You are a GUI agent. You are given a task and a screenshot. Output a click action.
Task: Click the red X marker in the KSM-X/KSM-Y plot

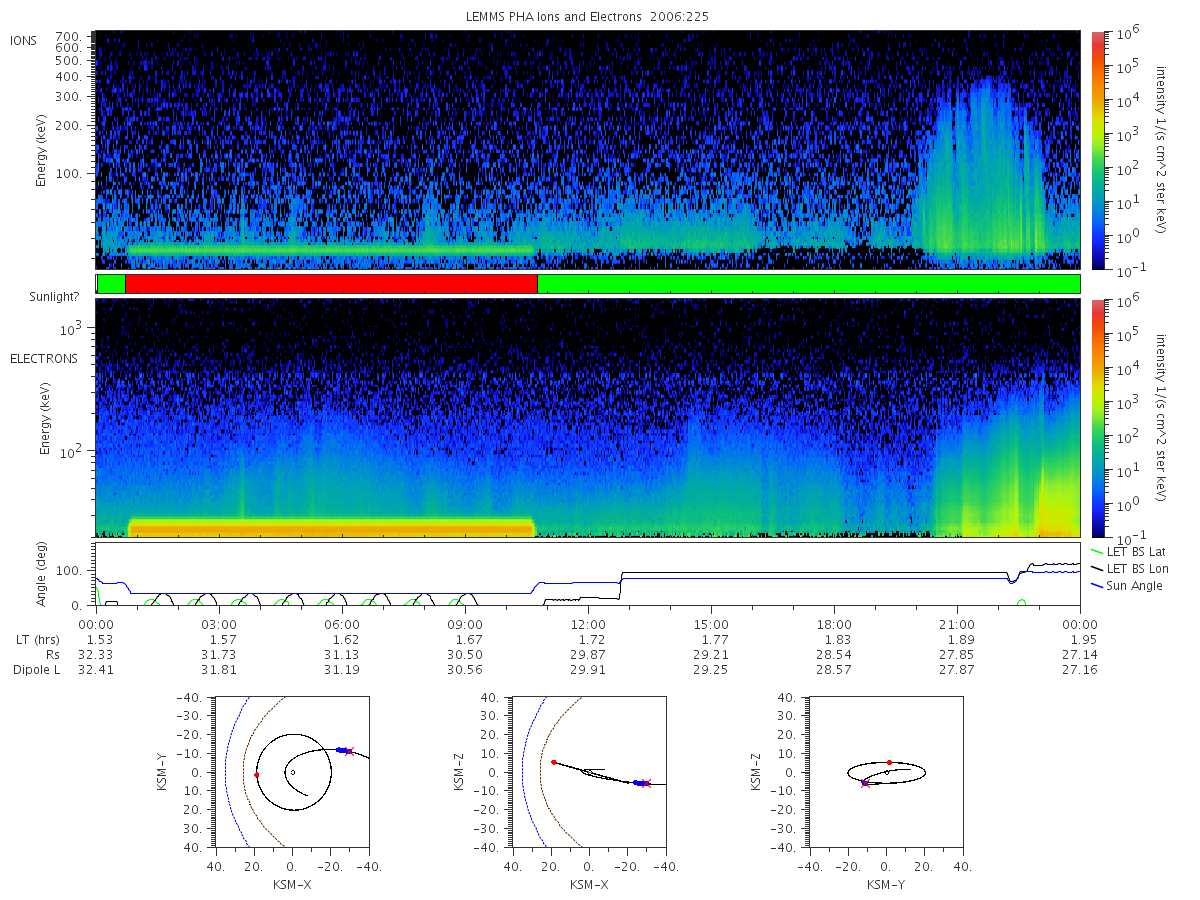pyautogui.click(x=349, y=750)
